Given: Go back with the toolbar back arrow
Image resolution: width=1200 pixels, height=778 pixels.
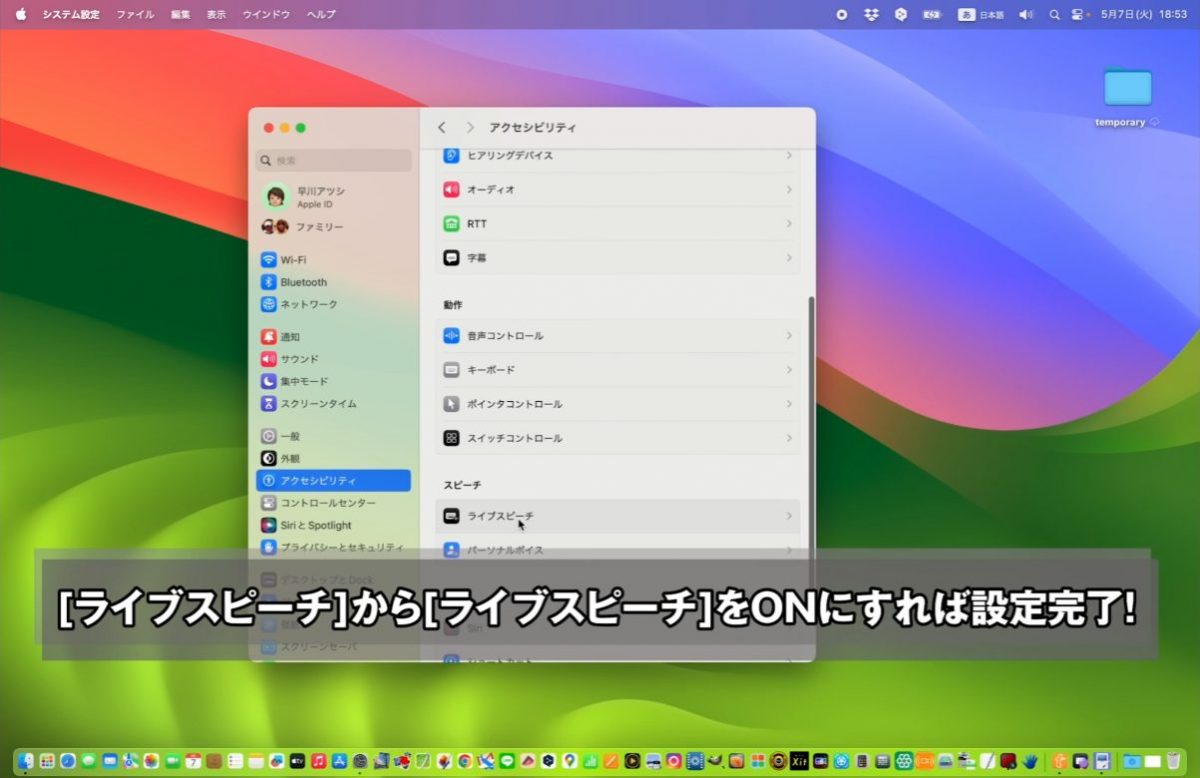Looking at the screenshot, I should point(442,128).
